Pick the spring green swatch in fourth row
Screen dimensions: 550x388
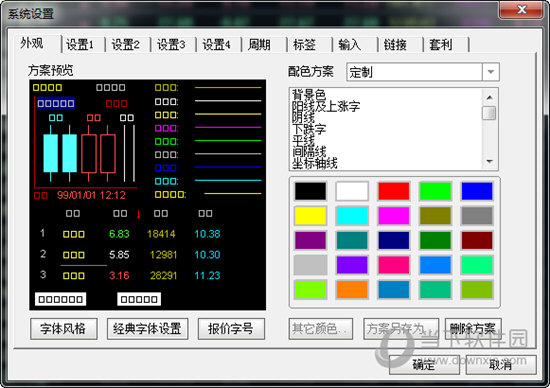(x=477, y=265)
